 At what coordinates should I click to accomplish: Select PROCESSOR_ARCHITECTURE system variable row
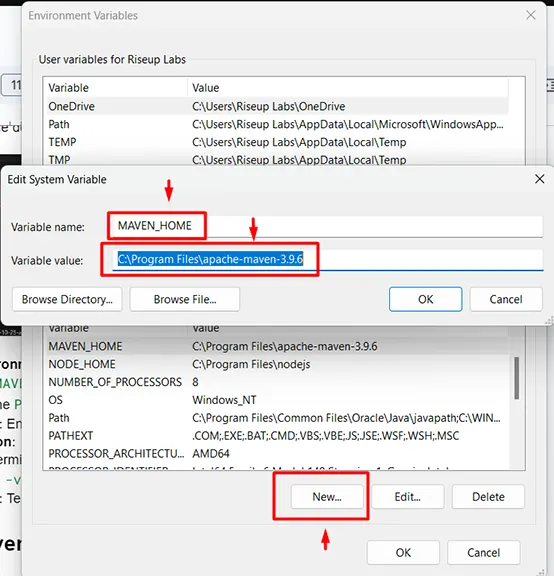pos(277,454)
